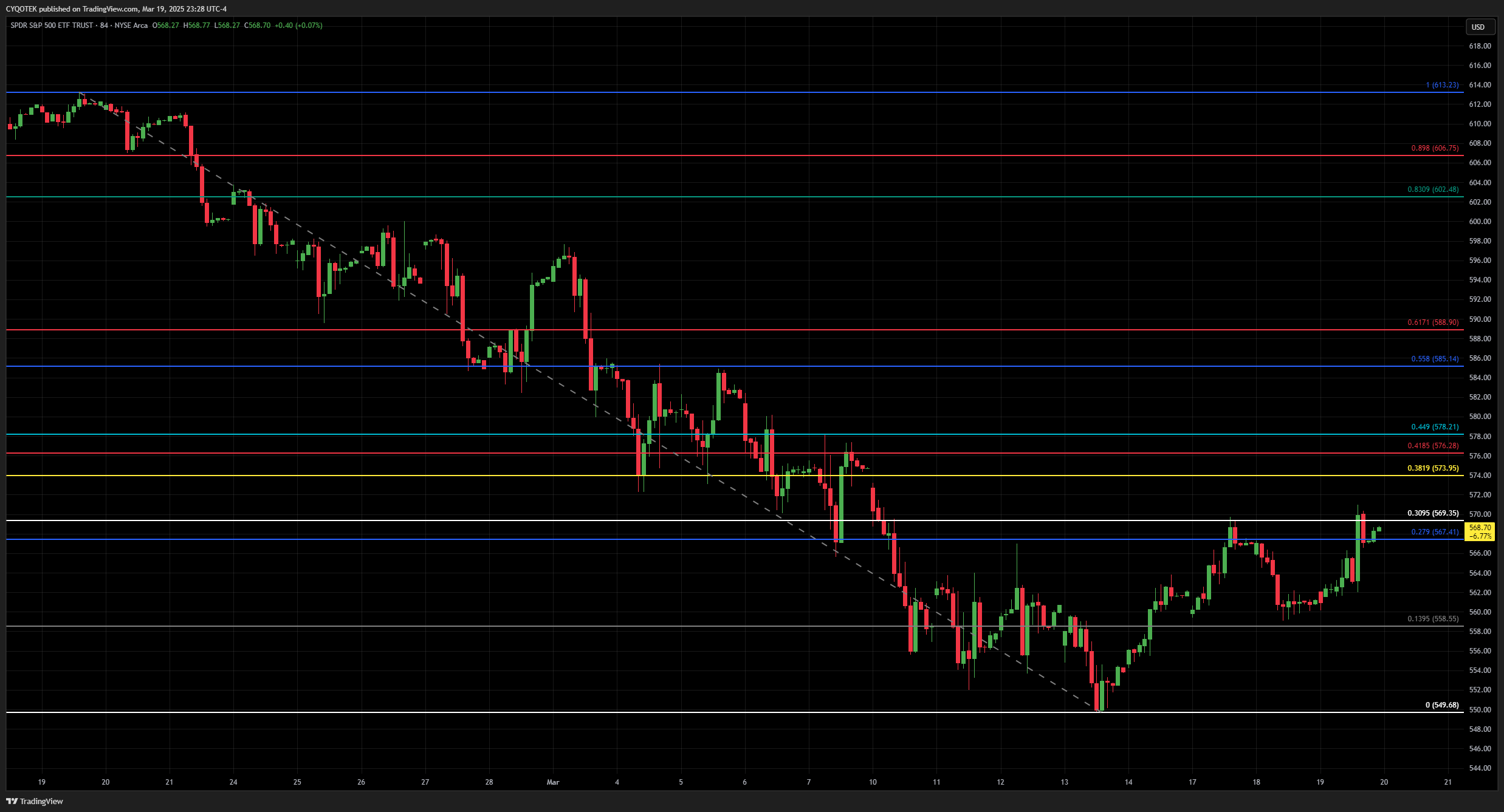Click the 600.00 price axis value
1504x812 pixels.
point(1480,222)
